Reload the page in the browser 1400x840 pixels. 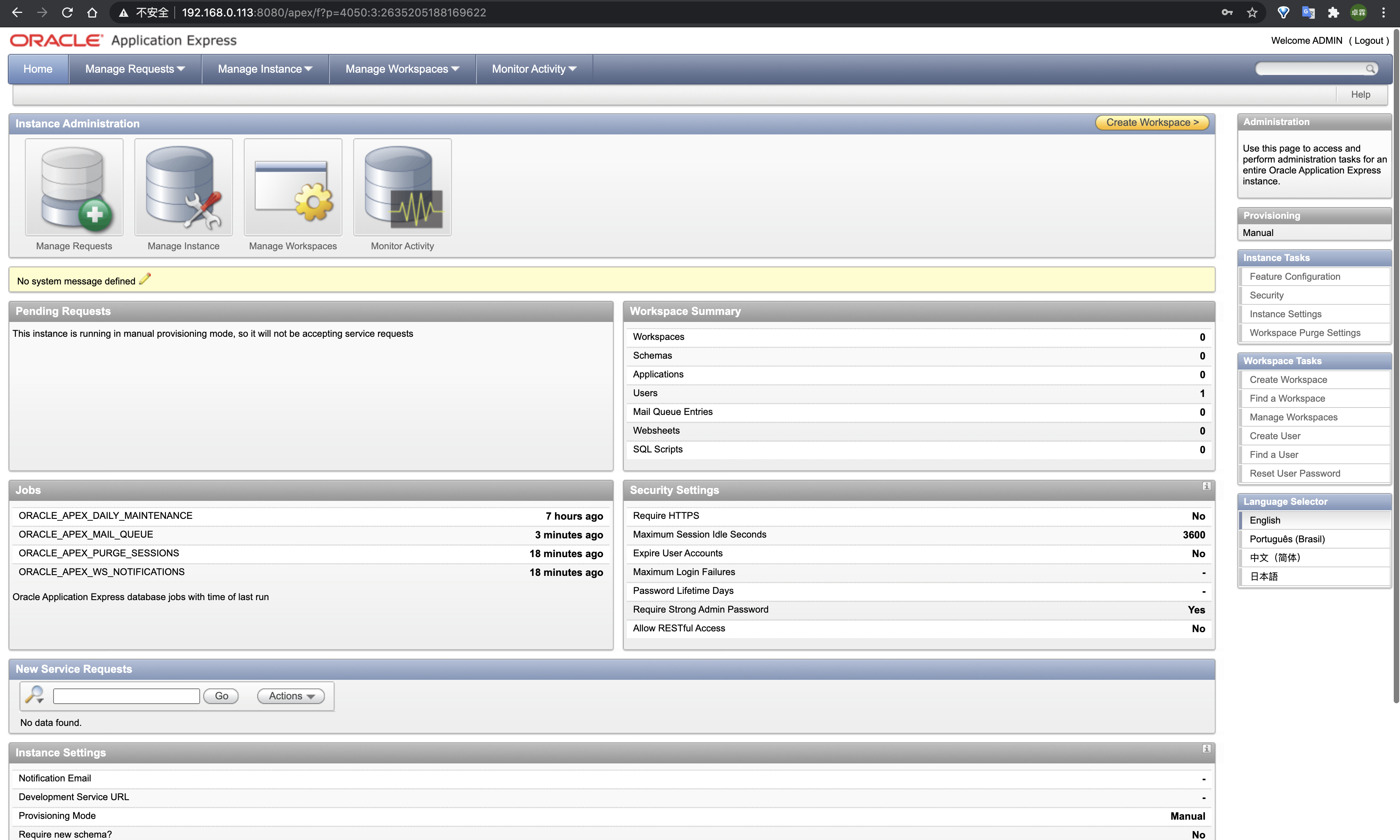(67, 13)
